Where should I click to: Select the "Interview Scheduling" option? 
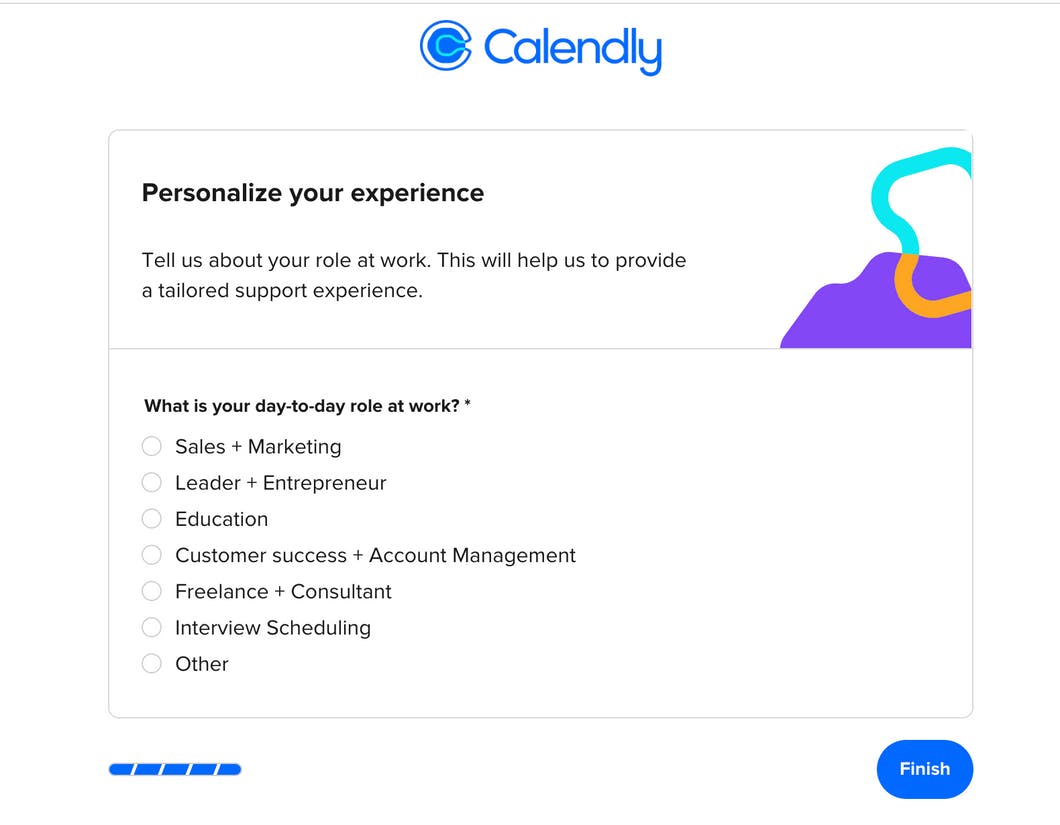(x=151, y=627)
